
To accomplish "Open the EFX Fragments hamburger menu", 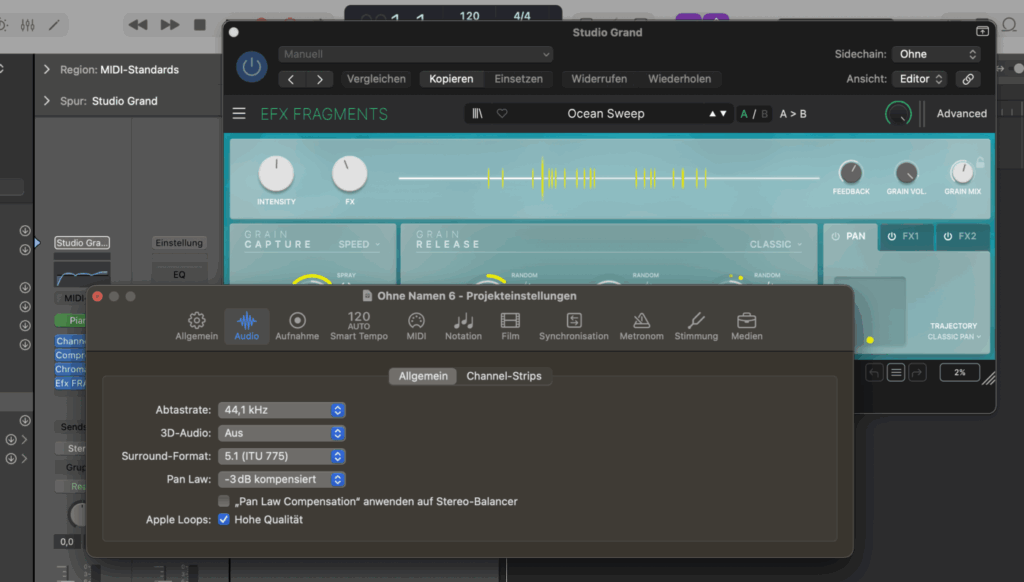I will (239, 114).
